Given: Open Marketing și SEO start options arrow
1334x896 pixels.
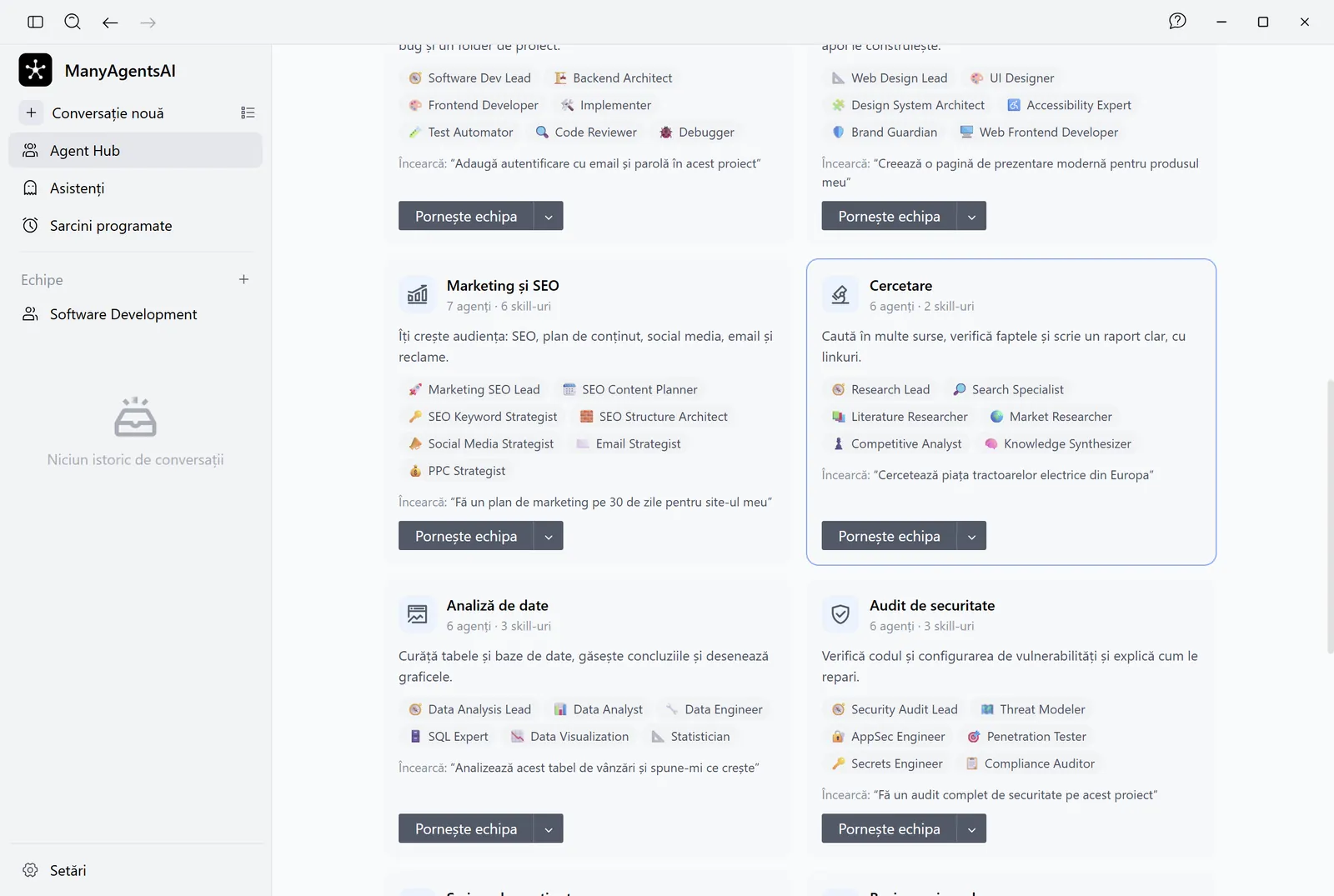Looking at the screenshot, I should tap(549, 536).
